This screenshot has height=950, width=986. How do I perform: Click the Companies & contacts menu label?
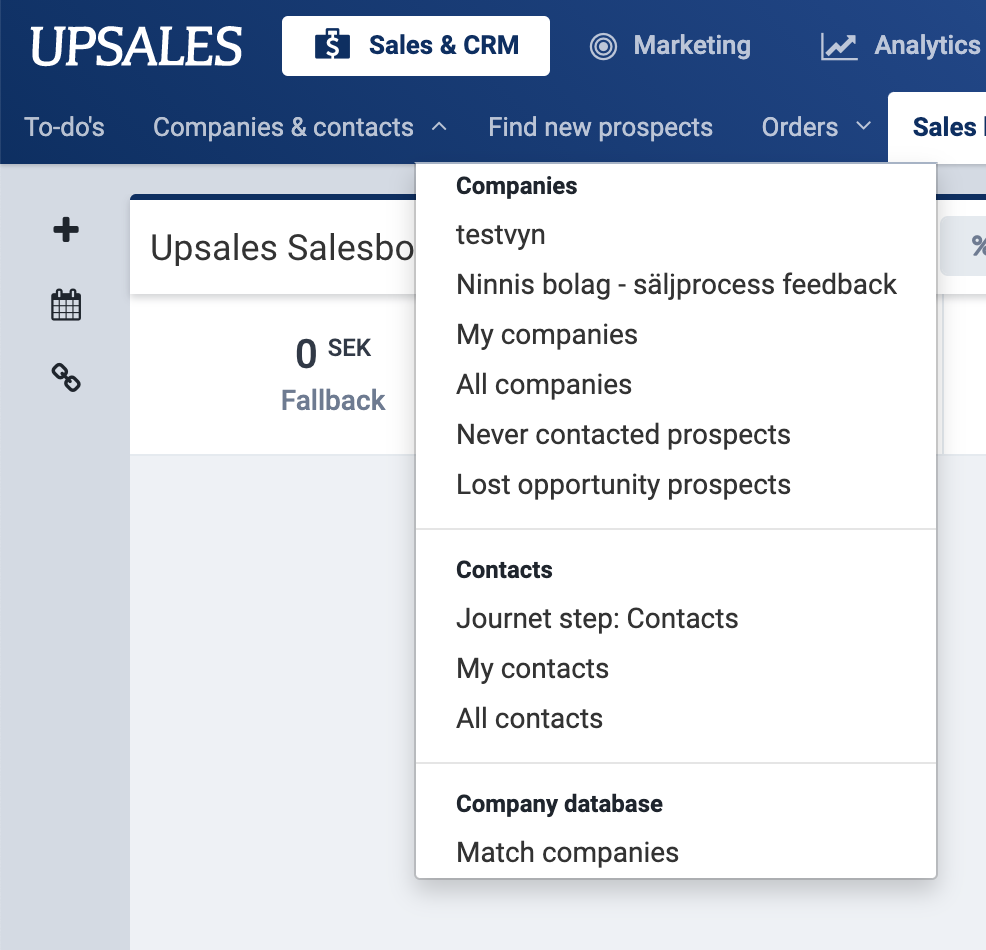(x=284, y=127)
